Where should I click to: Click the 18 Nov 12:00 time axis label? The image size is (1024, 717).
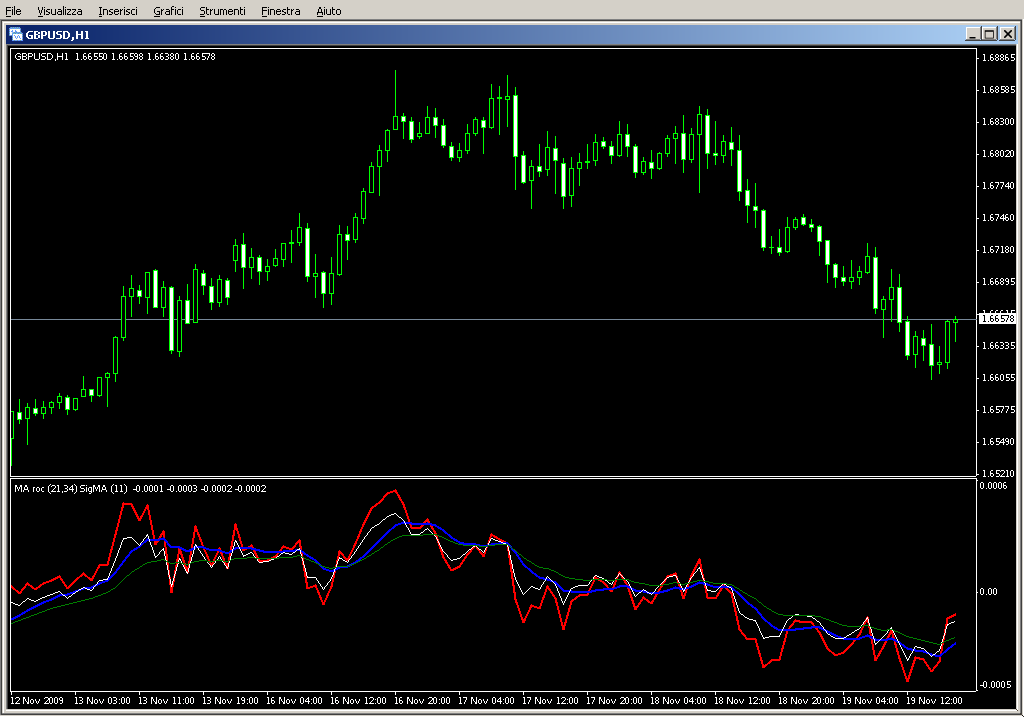[x=742, y=701]
